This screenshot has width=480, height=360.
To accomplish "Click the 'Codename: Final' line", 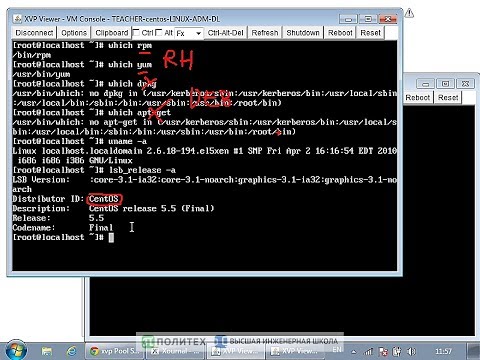I will tap(63, 228).
